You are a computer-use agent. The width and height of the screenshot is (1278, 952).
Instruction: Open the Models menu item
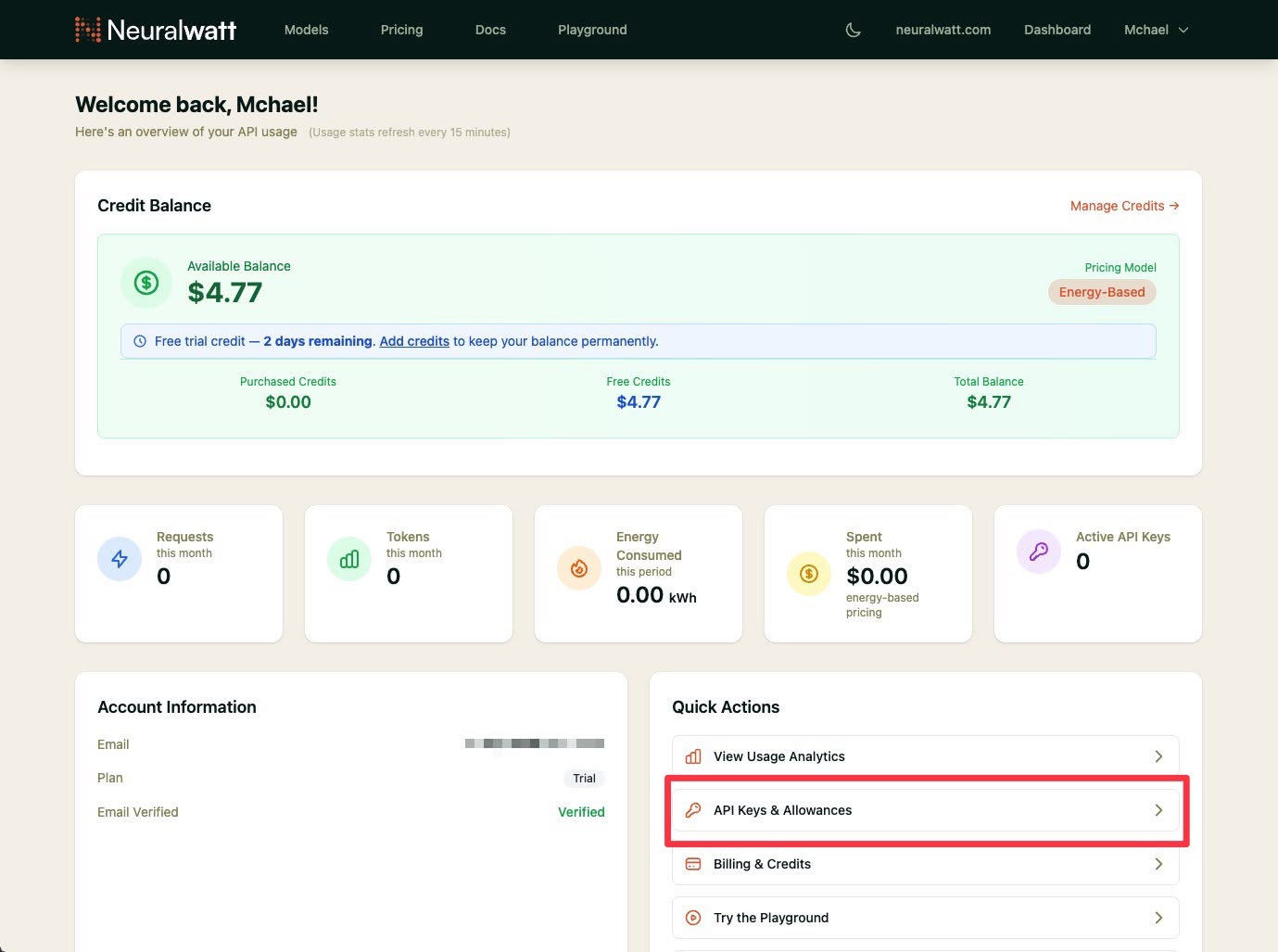(x=306, y=30)
